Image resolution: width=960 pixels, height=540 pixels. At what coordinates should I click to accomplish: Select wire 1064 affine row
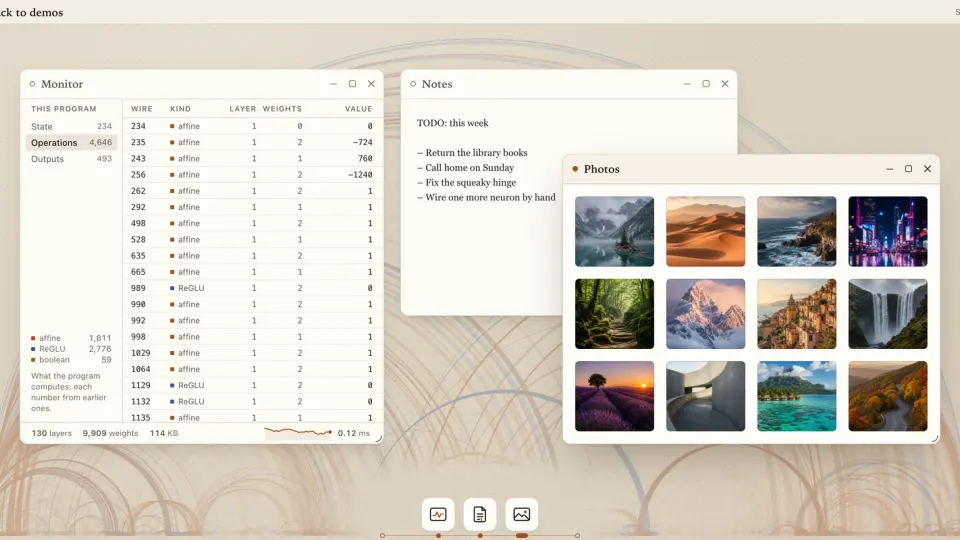pyautogui.click(x=253, y=369)
